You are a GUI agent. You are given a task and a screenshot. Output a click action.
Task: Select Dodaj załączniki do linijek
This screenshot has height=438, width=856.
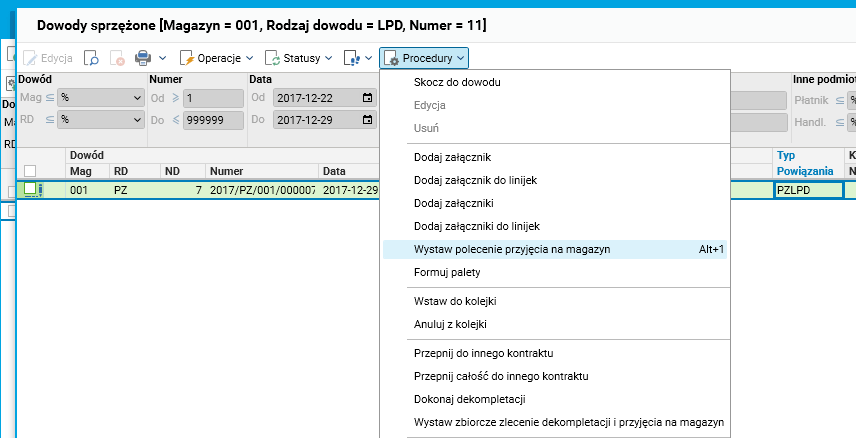click(555, 226)
